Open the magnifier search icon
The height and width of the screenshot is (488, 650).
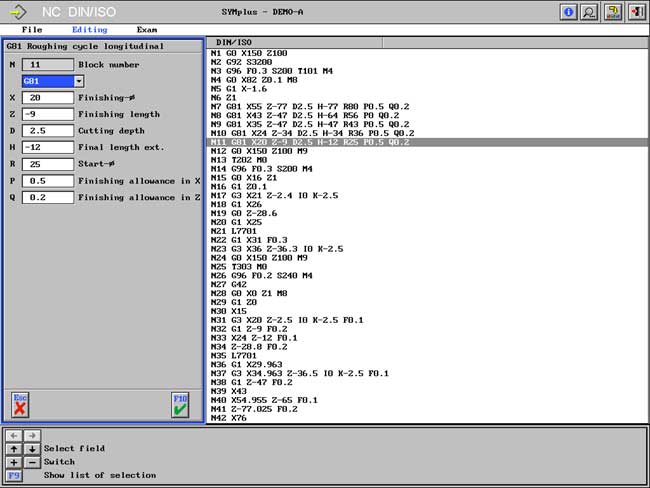coord(590,12)
